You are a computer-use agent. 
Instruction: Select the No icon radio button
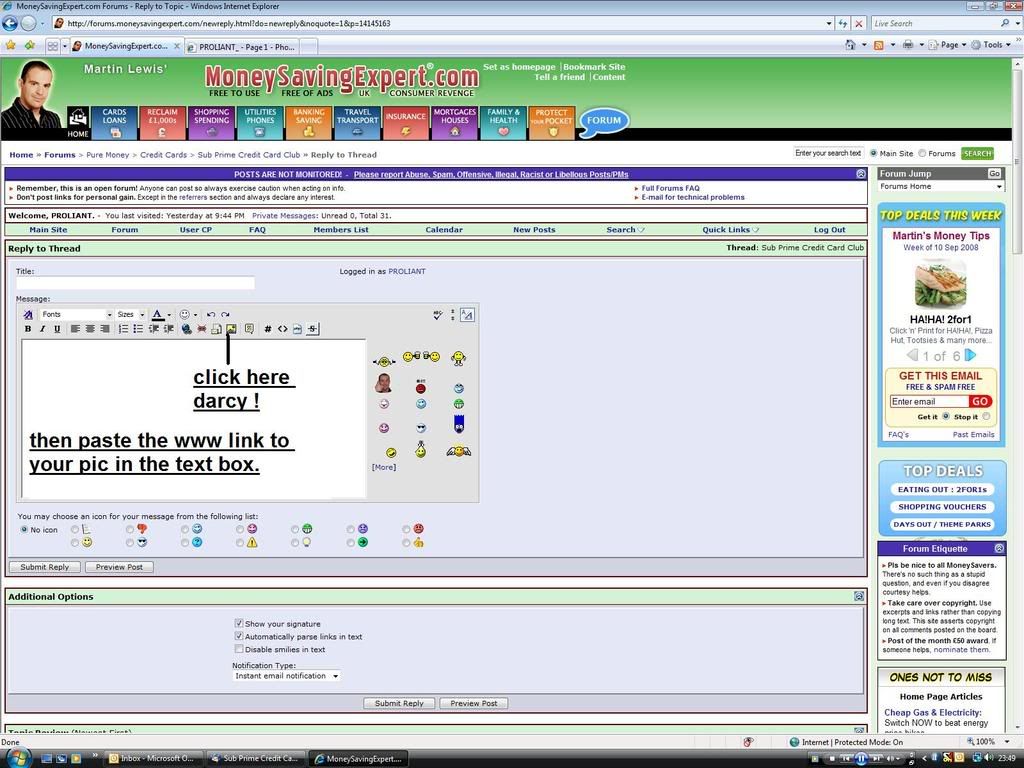coord(24,530)
